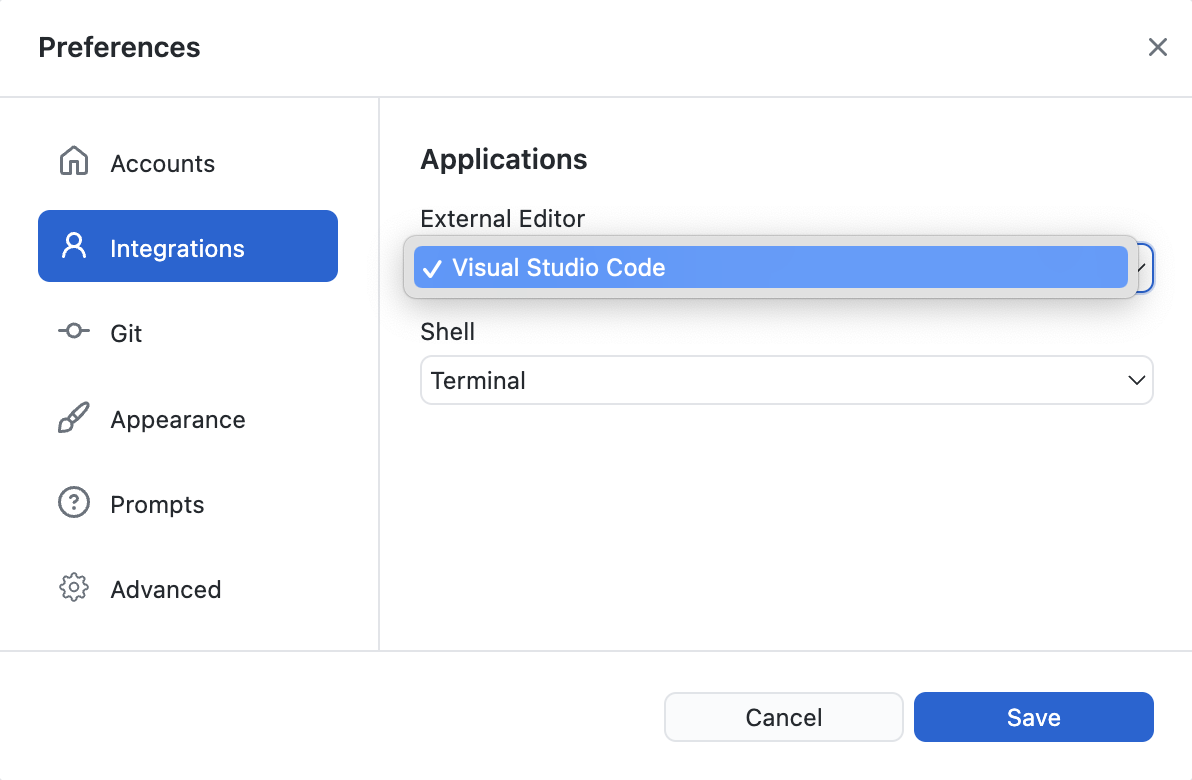Click the Advanced gear icon
The width and height of the screenshot is (1192, 780).
[x=74, y=588]
